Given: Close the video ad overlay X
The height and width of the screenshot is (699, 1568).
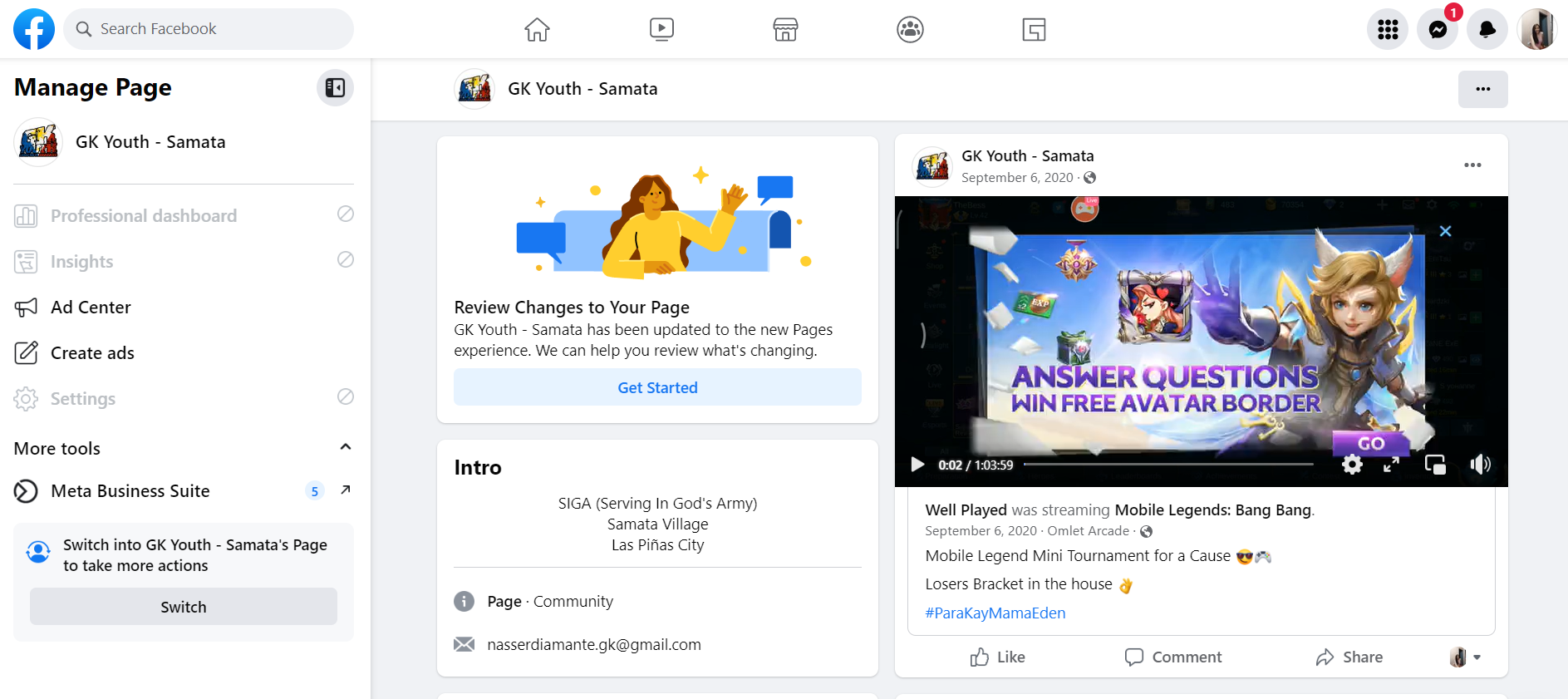Looking at the screenshot, I should click(1445, 231).
